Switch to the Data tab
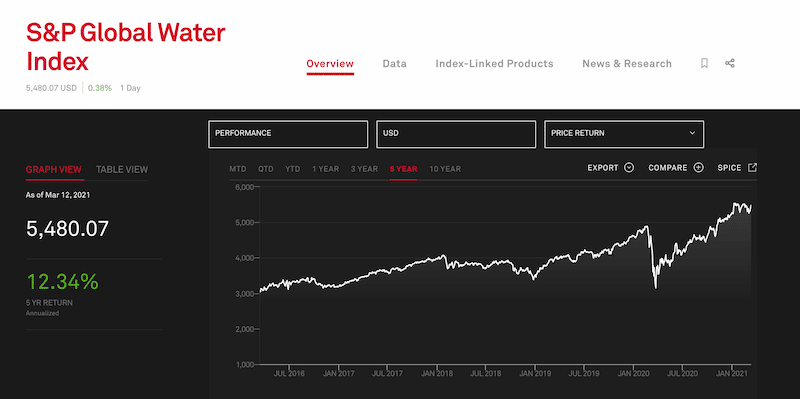The height and width of the screenshot is (399, 800). (394, 64)
